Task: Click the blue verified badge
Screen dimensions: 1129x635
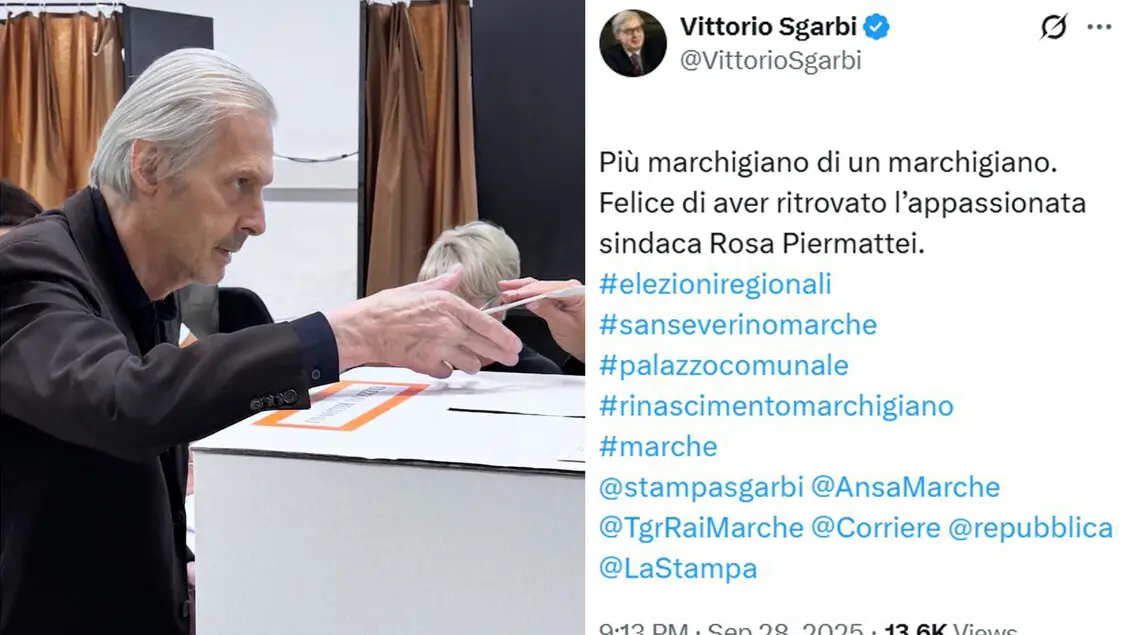Action: [876, 27]
